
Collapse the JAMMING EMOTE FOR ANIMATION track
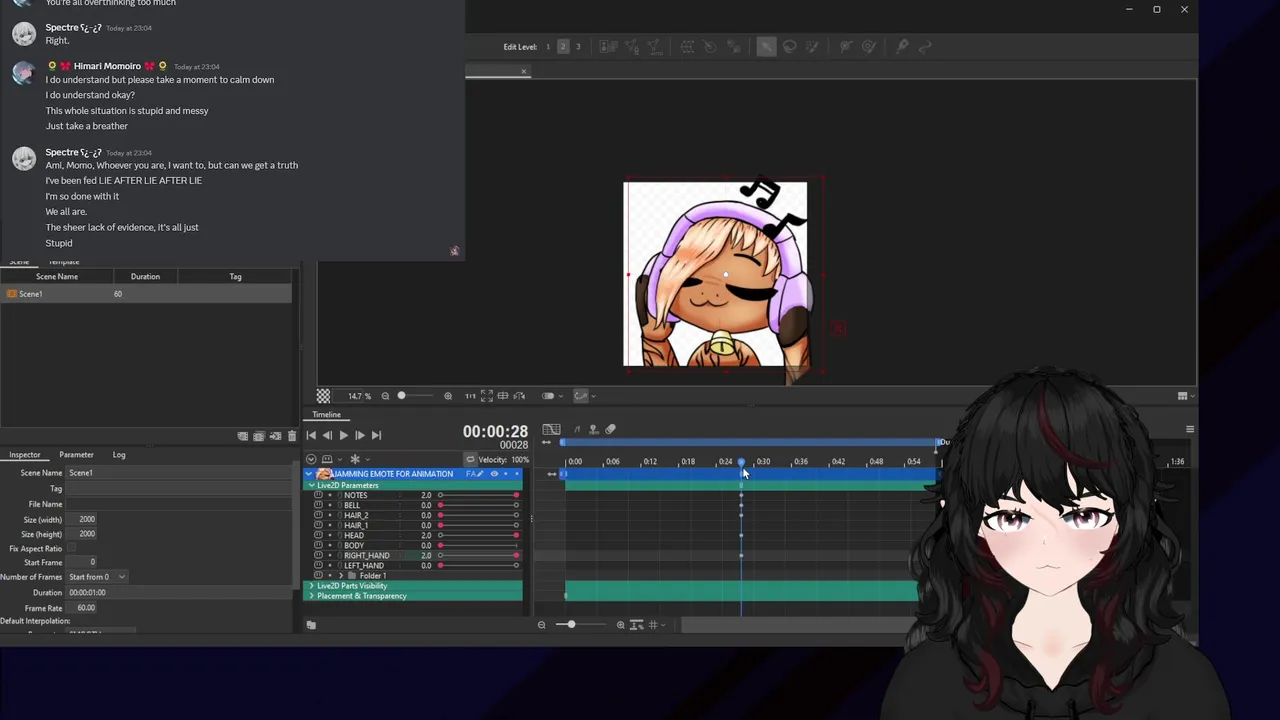pos(309,474)
